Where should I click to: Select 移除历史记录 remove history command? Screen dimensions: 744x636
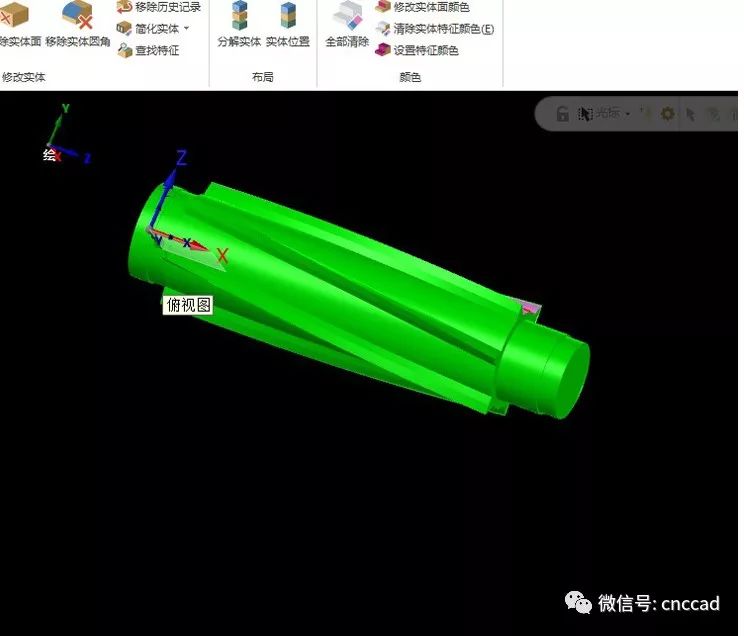(x=159, y=7)
